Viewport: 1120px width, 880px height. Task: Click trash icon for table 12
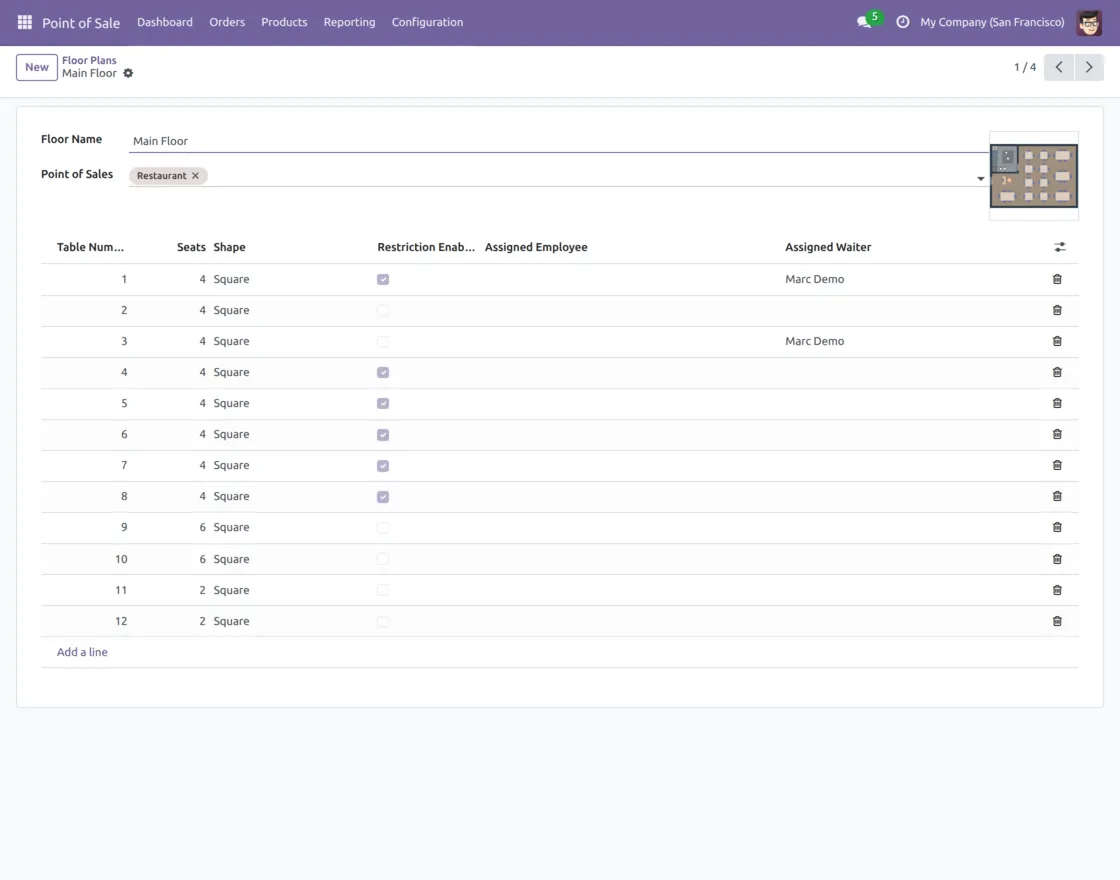click(x=1057, y=621)
